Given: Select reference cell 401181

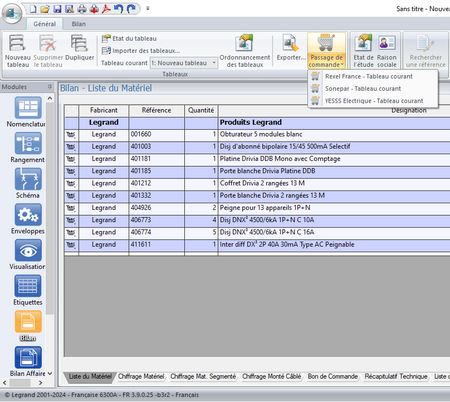Looking at the screenshot, I should (157, 159).
